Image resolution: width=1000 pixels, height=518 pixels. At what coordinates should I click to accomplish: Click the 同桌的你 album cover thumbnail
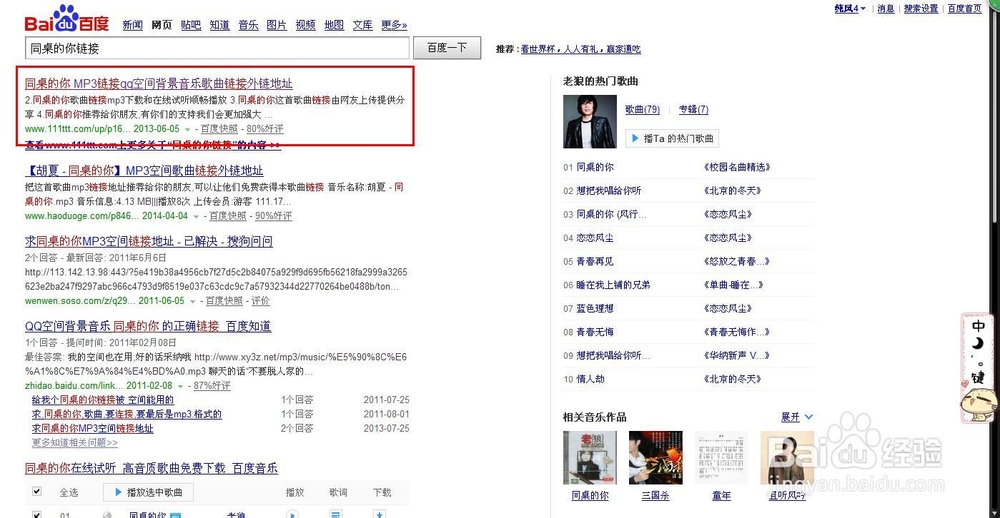click(x=590, y=458)
